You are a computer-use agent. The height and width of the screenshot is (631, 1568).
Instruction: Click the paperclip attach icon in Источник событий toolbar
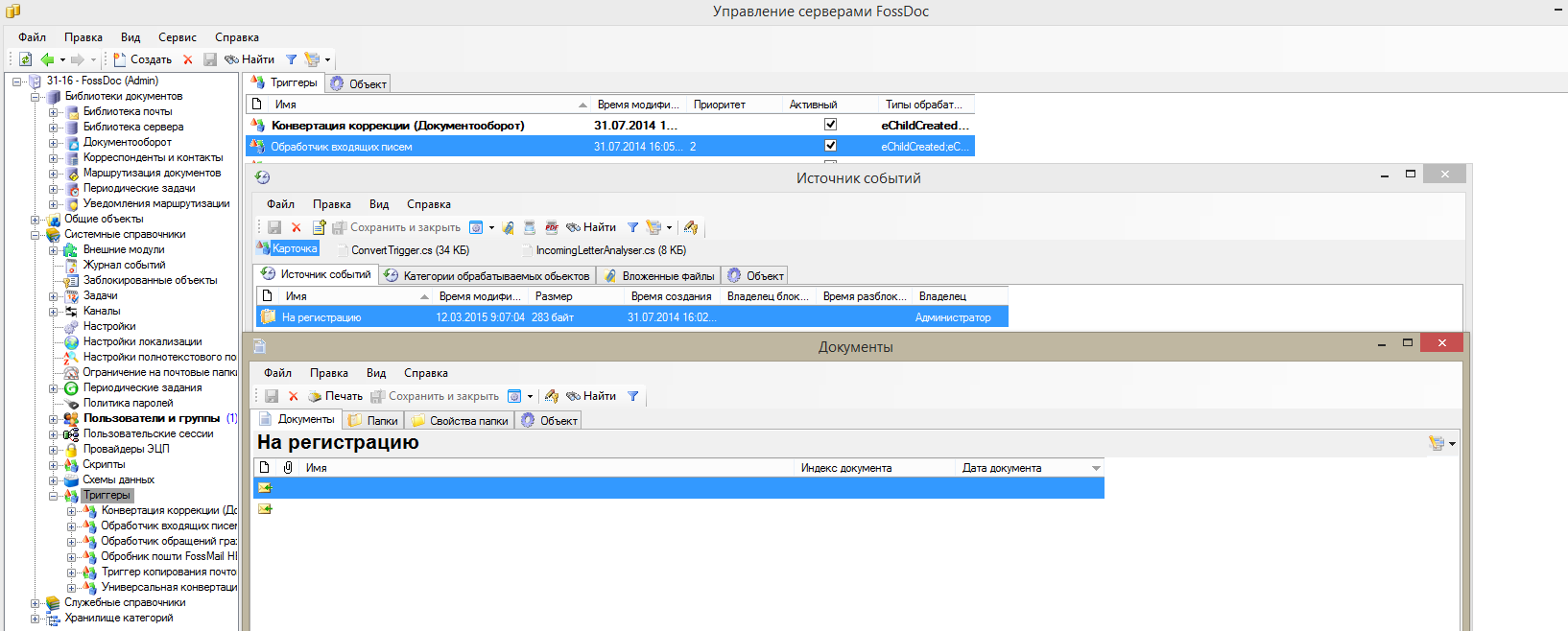[508, 227]
